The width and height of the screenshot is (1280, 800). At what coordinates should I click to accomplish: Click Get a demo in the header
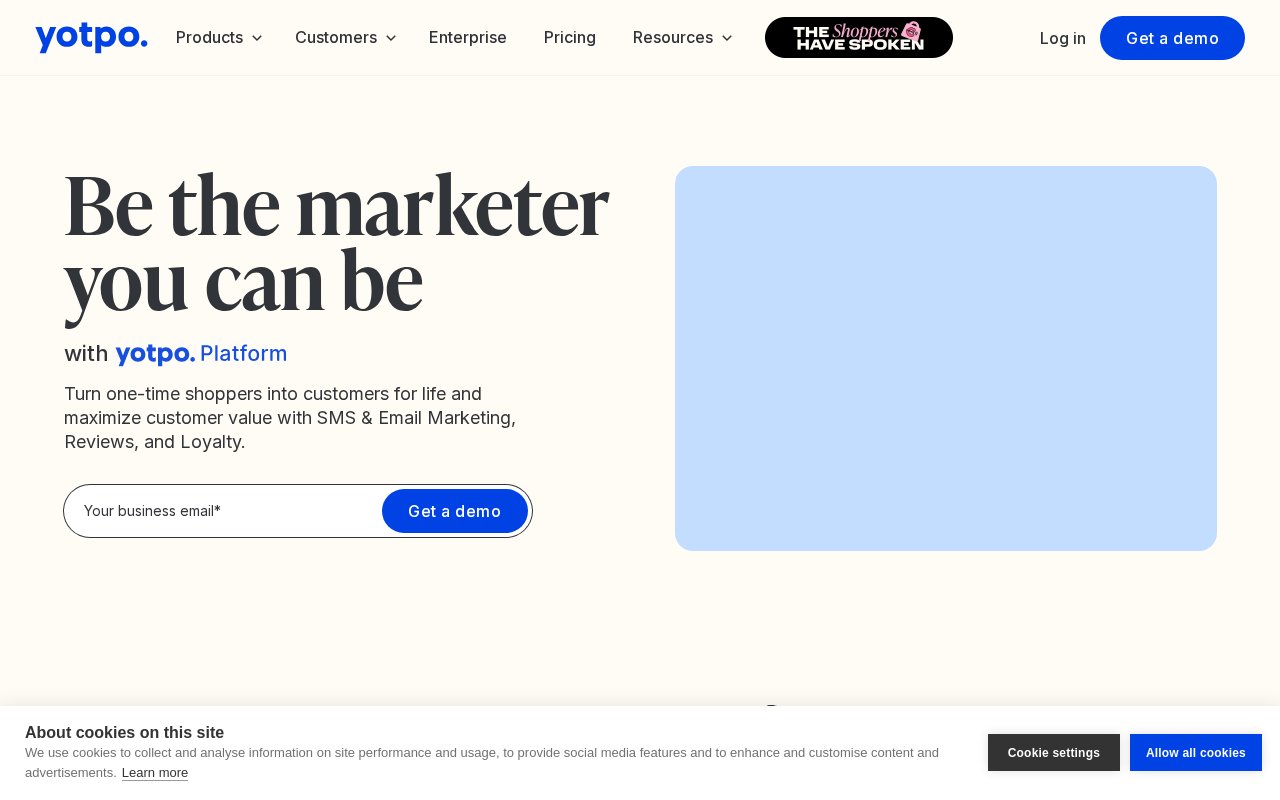pyautogui.click(x=1172, y=38)
